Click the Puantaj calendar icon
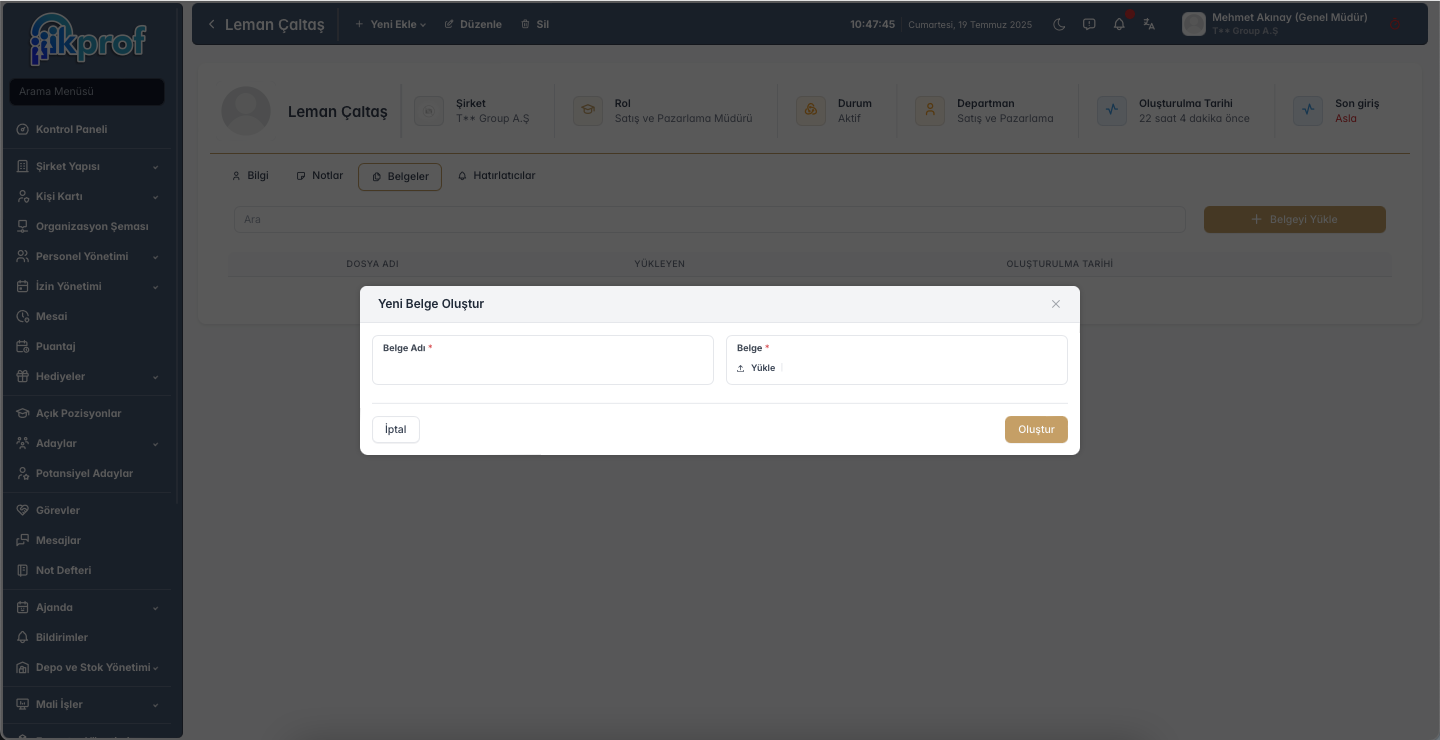The image size is (1440, 740). [x=23, y=346]
